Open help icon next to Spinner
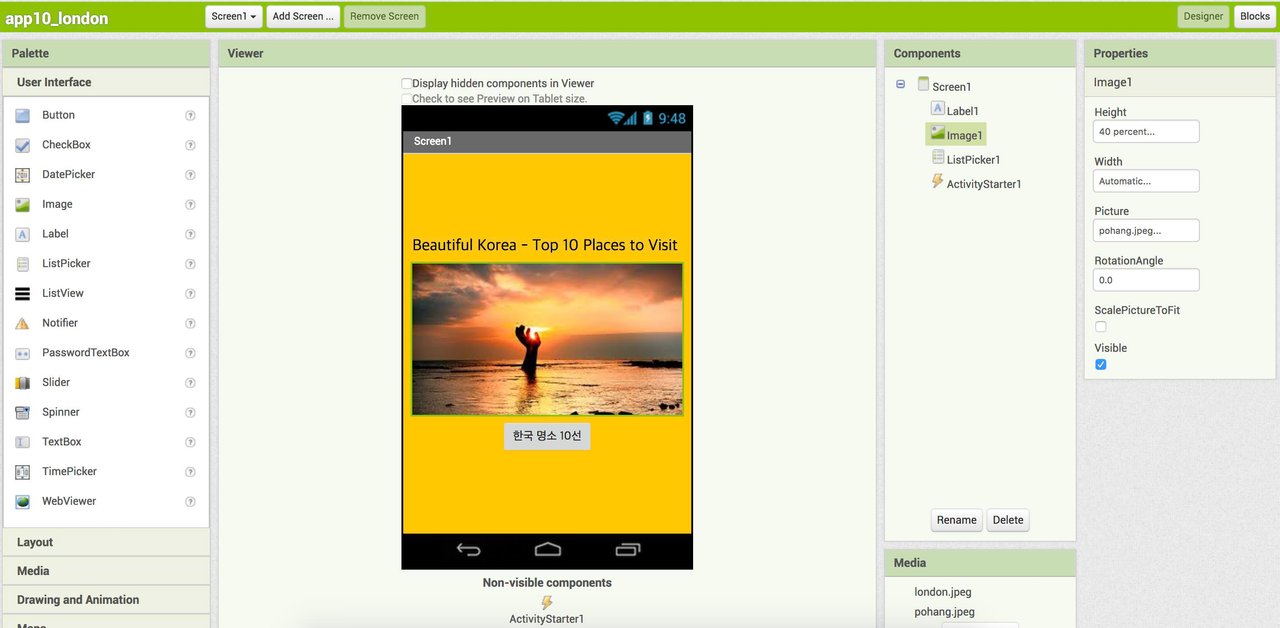 pyautogui.click(x=190, y=412)
